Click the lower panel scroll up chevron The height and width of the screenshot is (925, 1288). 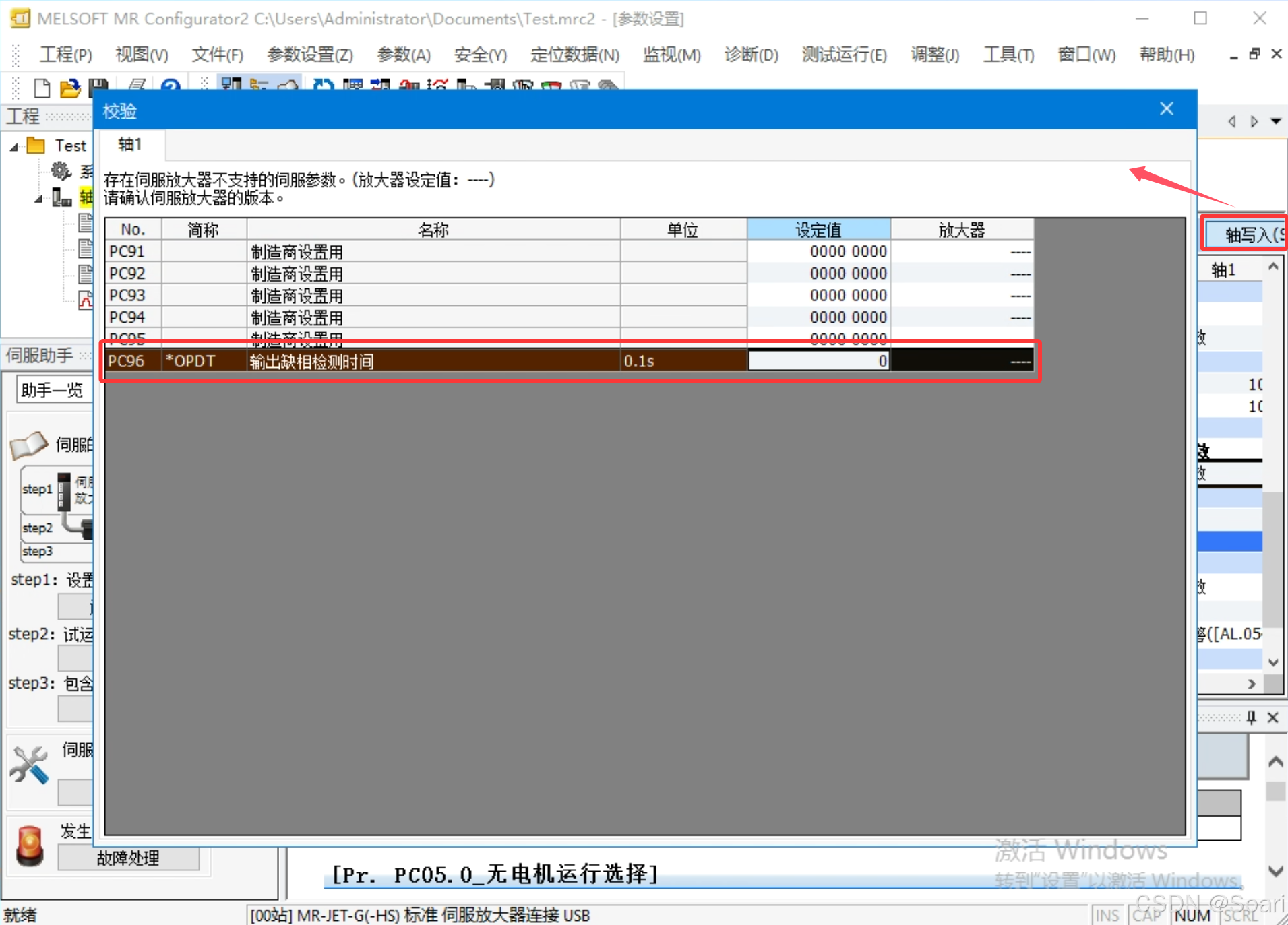click(x=1275, y=761)
